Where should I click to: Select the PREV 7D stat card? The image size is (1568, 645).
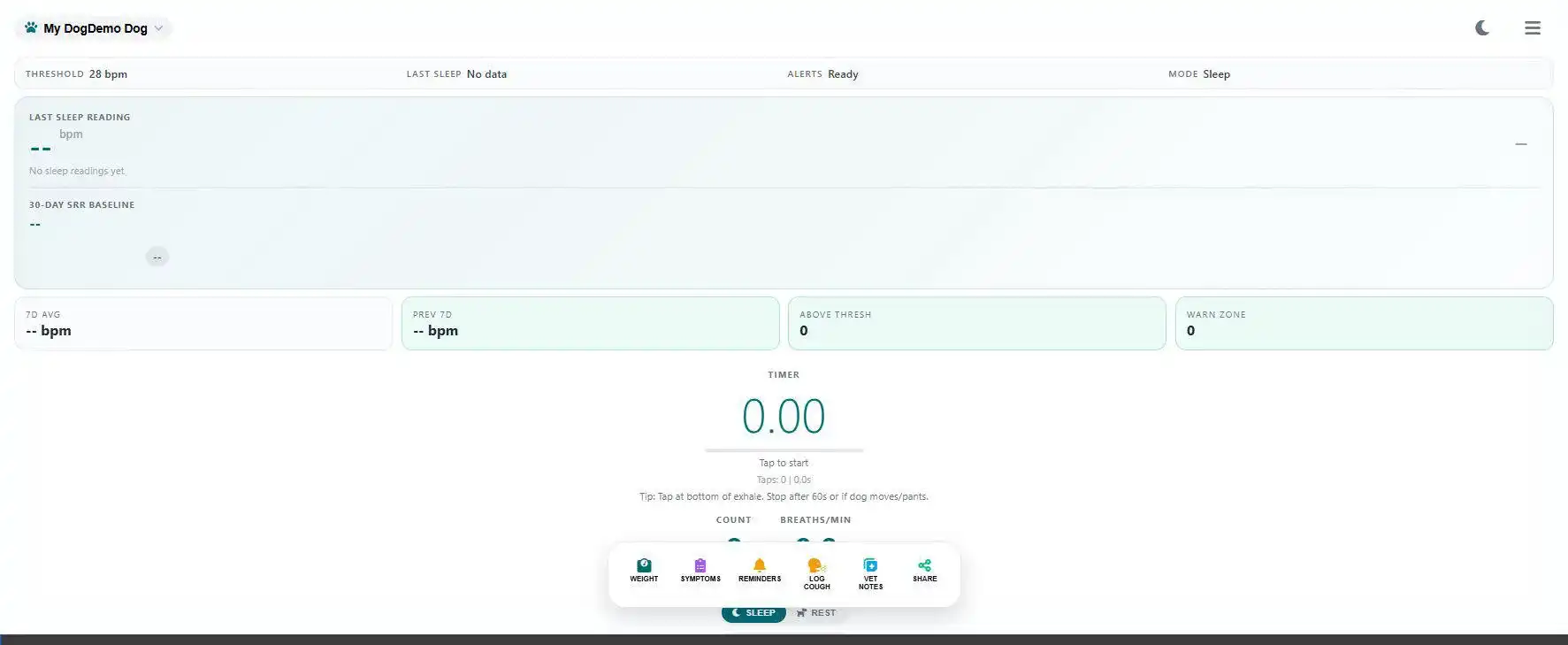pyautogui.click(x=590, y=324)
